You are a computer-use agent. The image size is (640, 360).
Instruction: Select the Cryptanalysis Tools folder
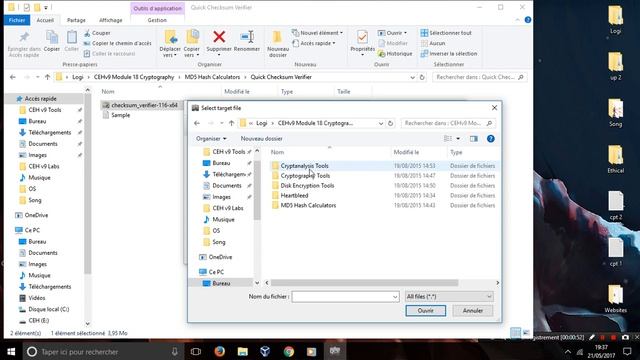tap(304, 166)
